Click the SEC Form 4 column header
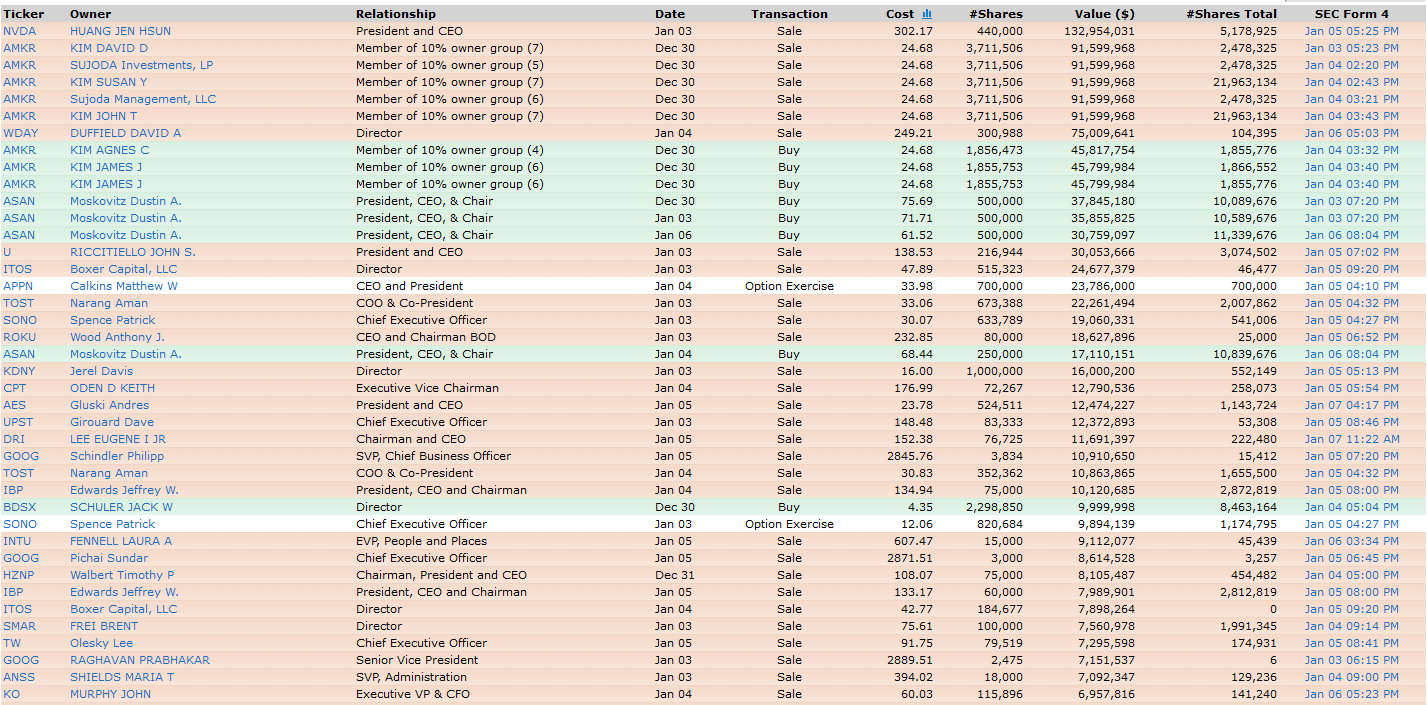This screenshot has width=1427, height=705. (1351, 14)
